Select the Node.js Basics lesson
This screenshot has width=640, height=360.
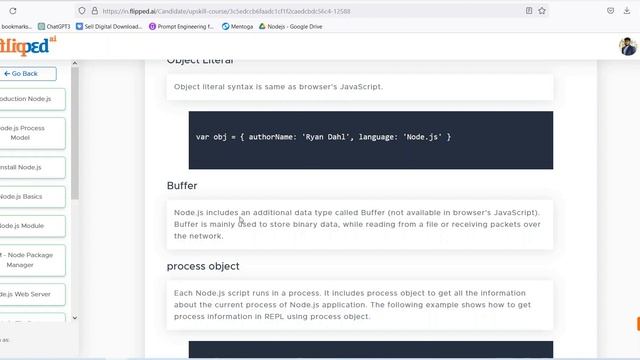(x=32, y=197)
